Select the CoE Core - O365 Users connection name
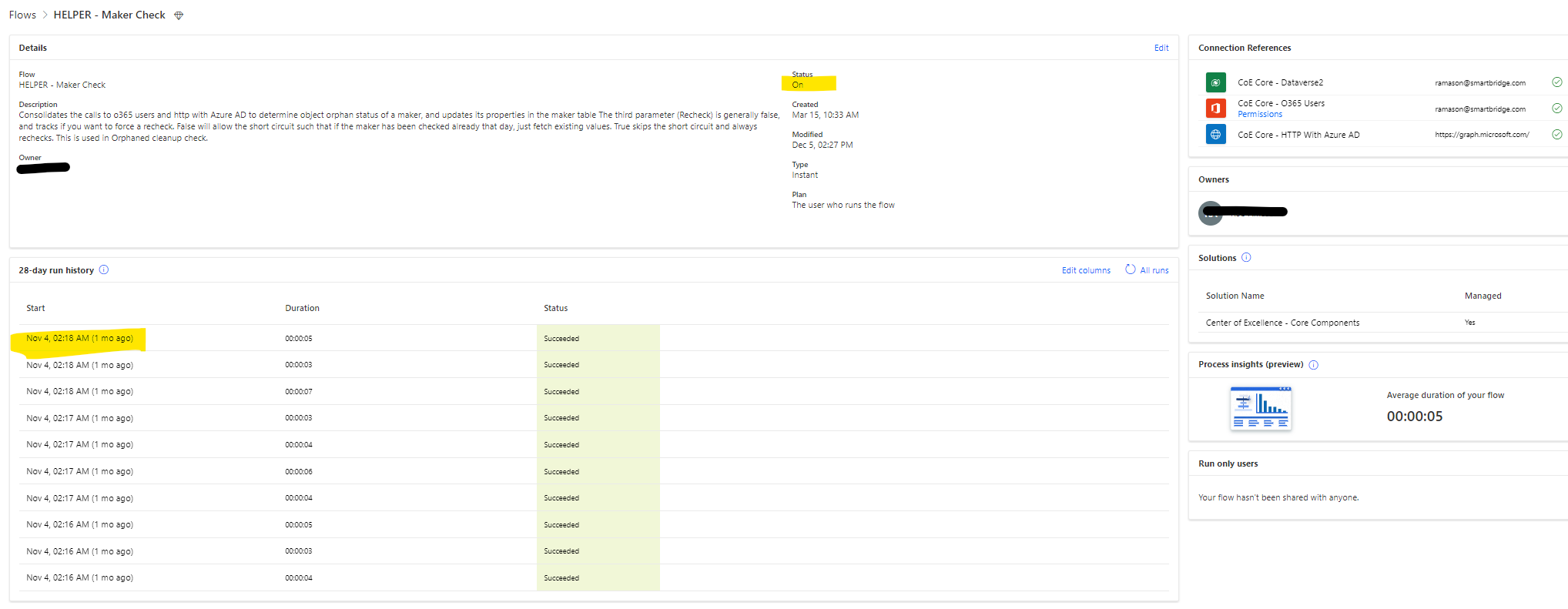 coord(1282,103)
